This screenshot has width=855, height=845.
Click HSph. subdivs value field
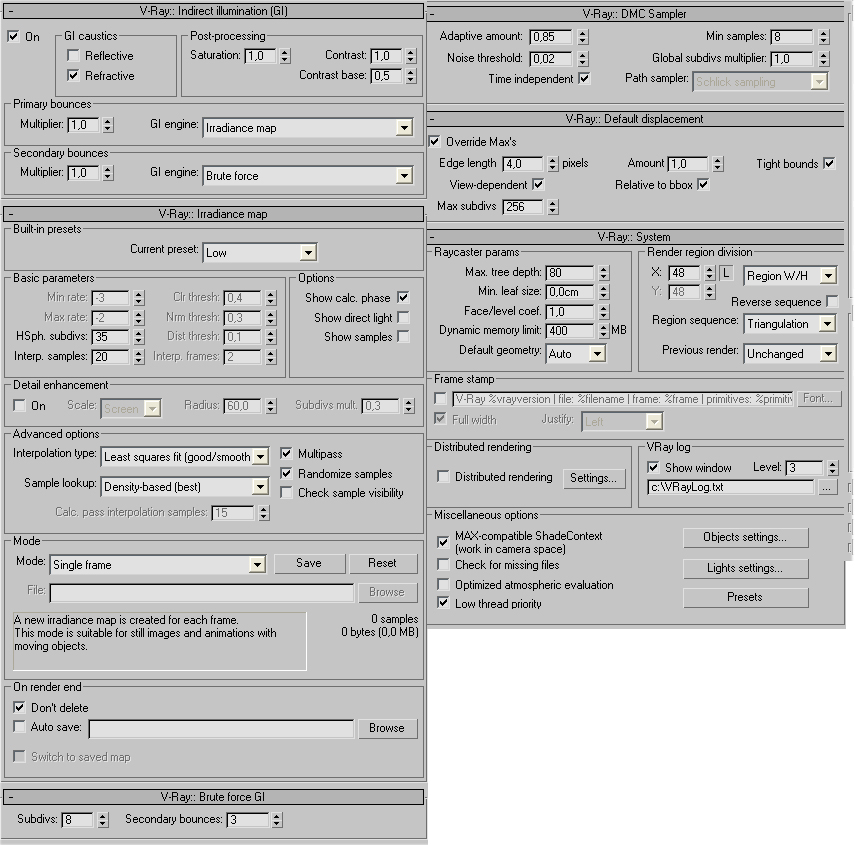point(111,337)
